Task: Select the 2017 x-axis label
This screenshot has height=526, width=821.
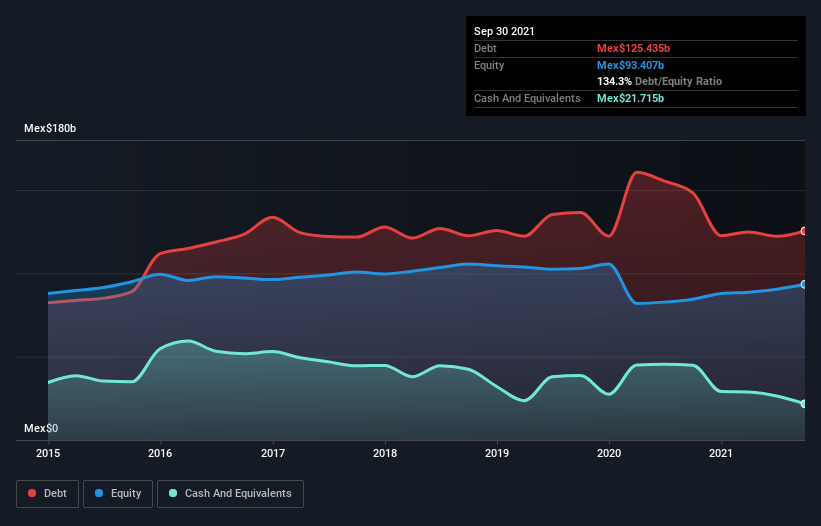Action: point(273,453)
